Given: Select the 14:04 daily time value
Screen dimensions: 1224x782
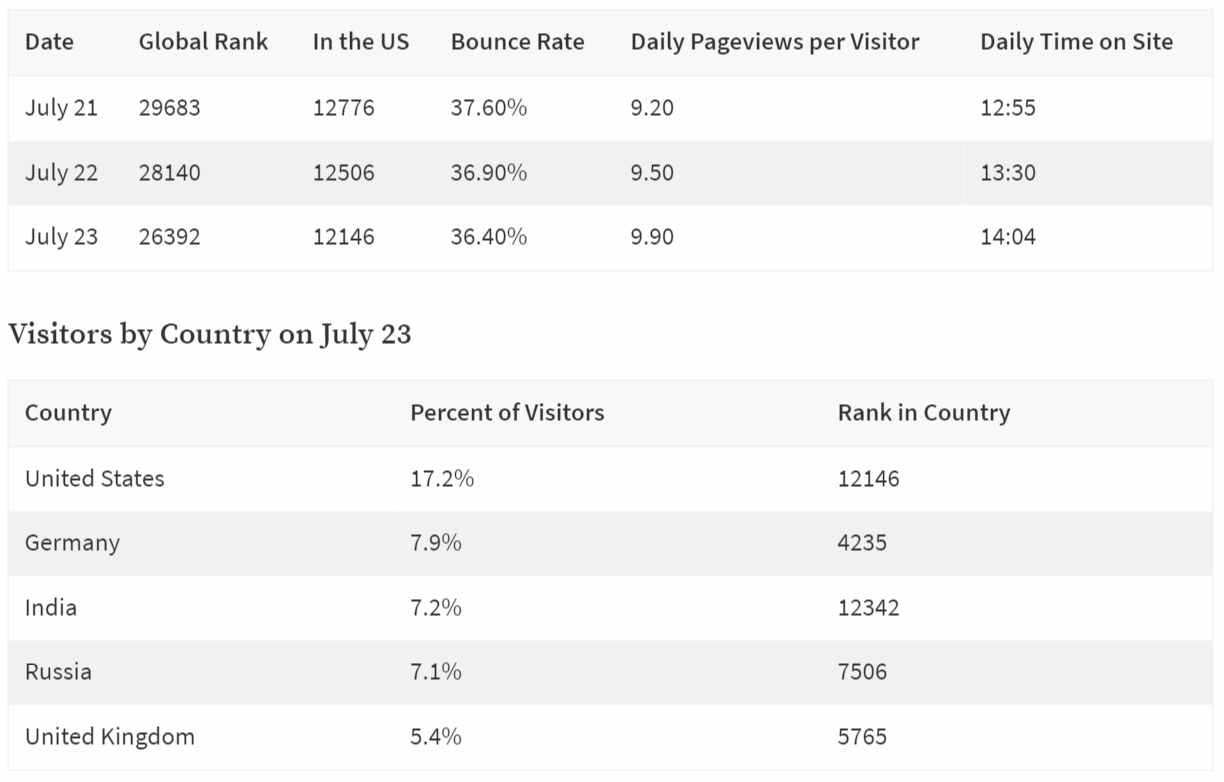Looking at the screenshot, I should click(x=1008, y=237).
